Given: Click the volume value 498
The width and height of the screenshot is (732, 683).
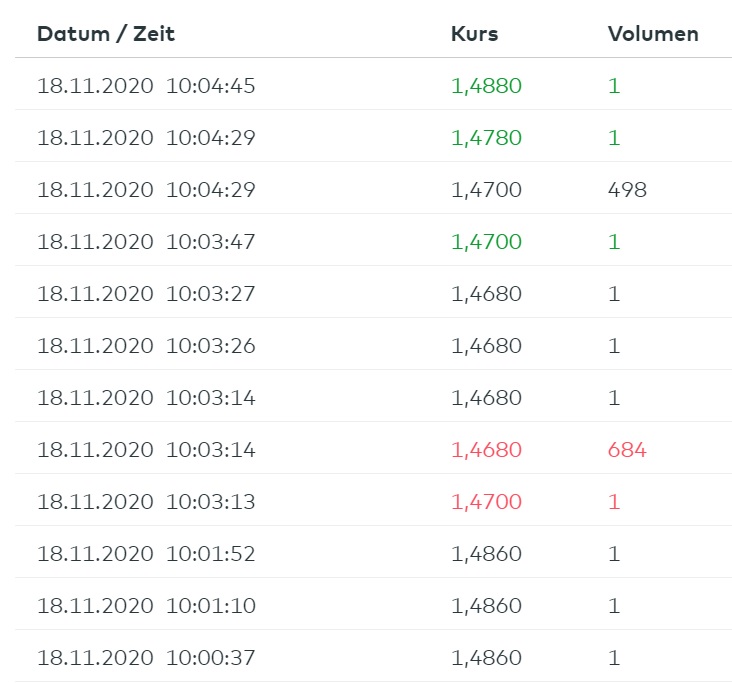Looking at the screenshot, I should (x=627, y=190).
